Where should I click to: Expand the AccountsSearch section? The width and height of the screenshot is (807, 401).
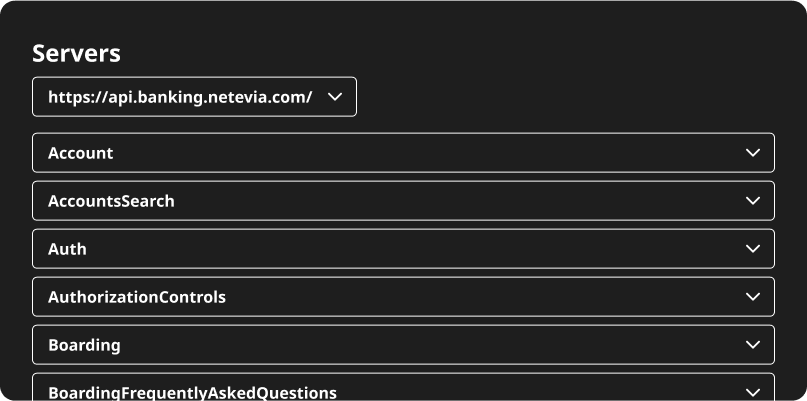403,201
